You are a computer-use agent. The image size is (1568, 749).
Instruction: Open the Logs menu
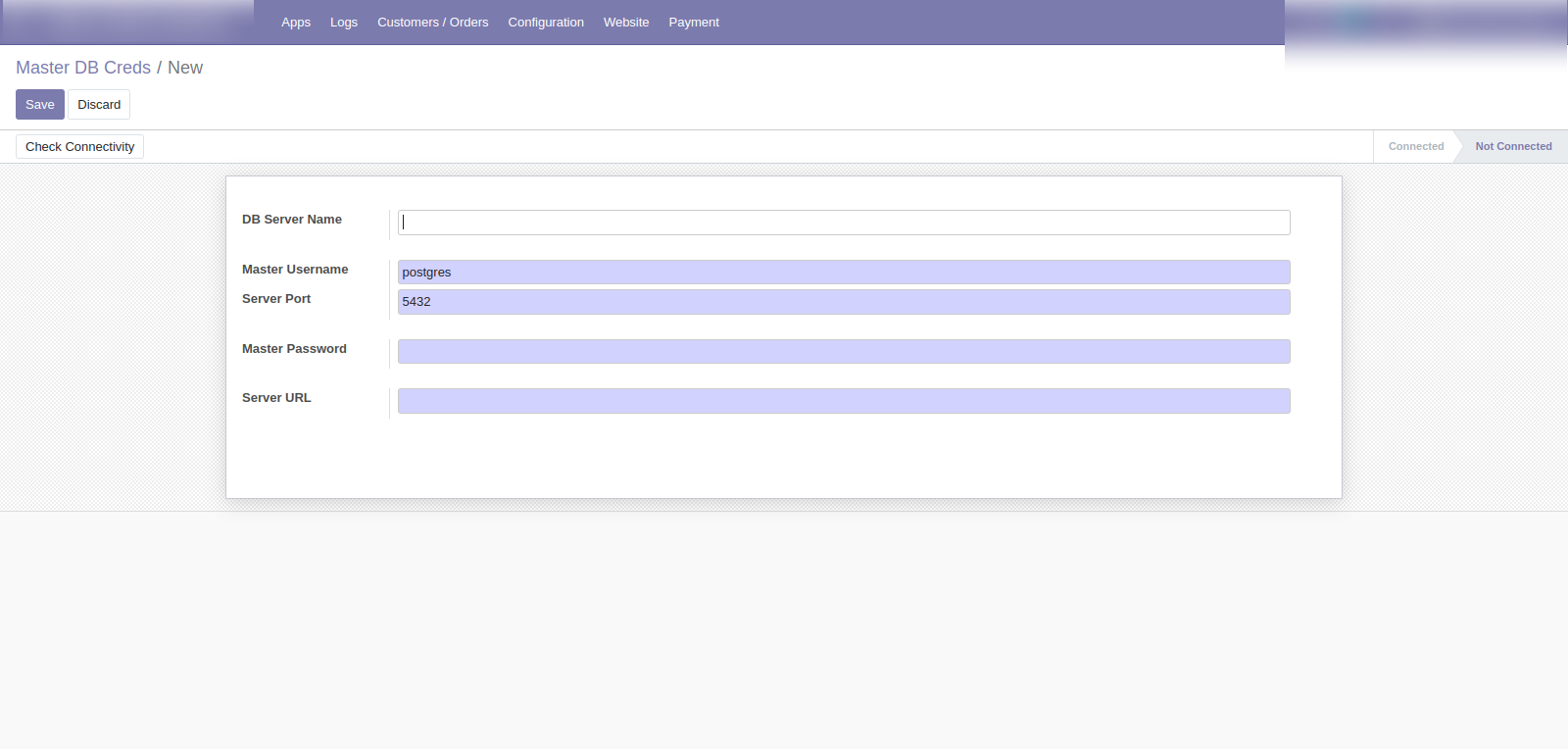[x=343, y=22]
